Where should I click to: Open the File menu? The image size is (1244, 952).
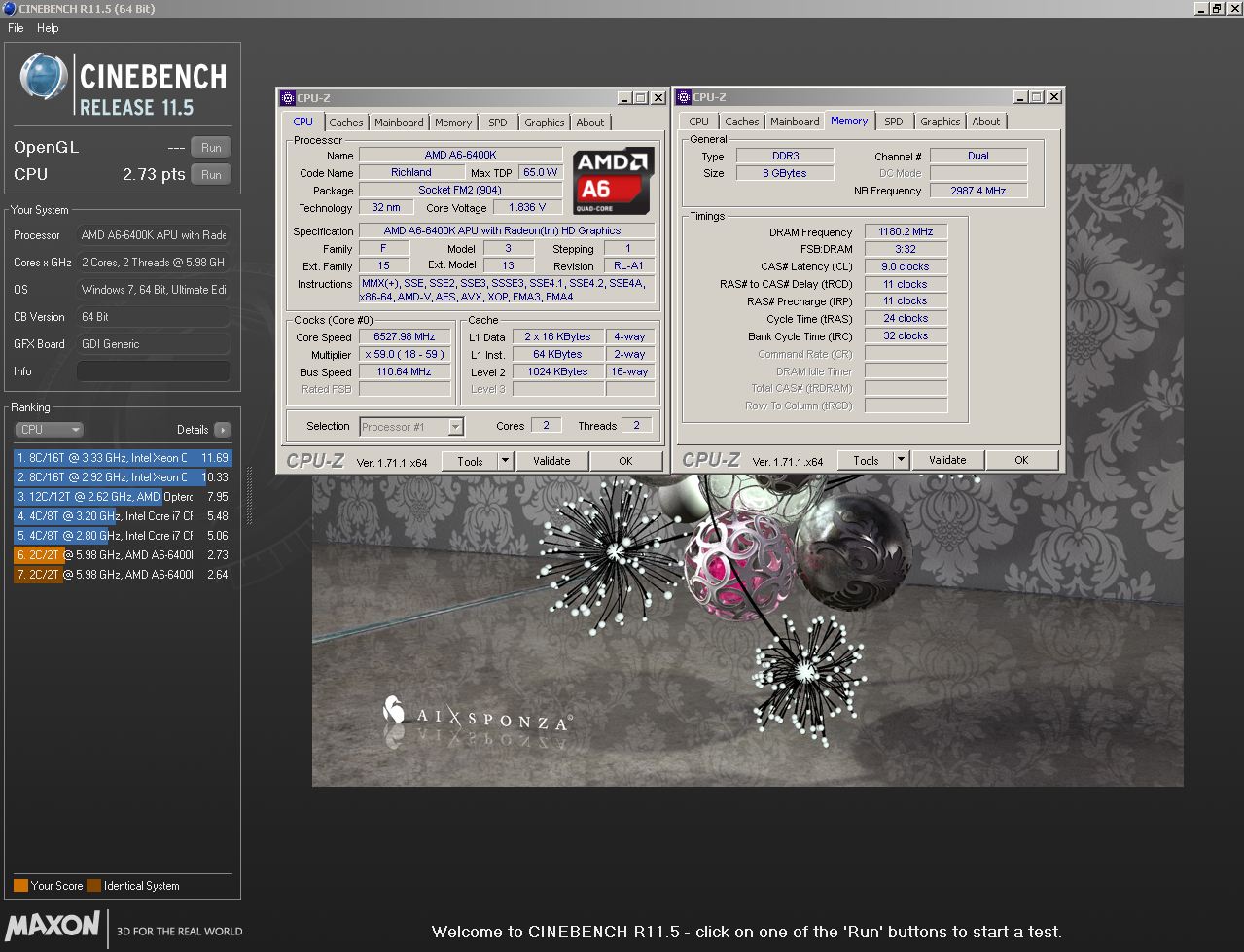pos(16,28)
